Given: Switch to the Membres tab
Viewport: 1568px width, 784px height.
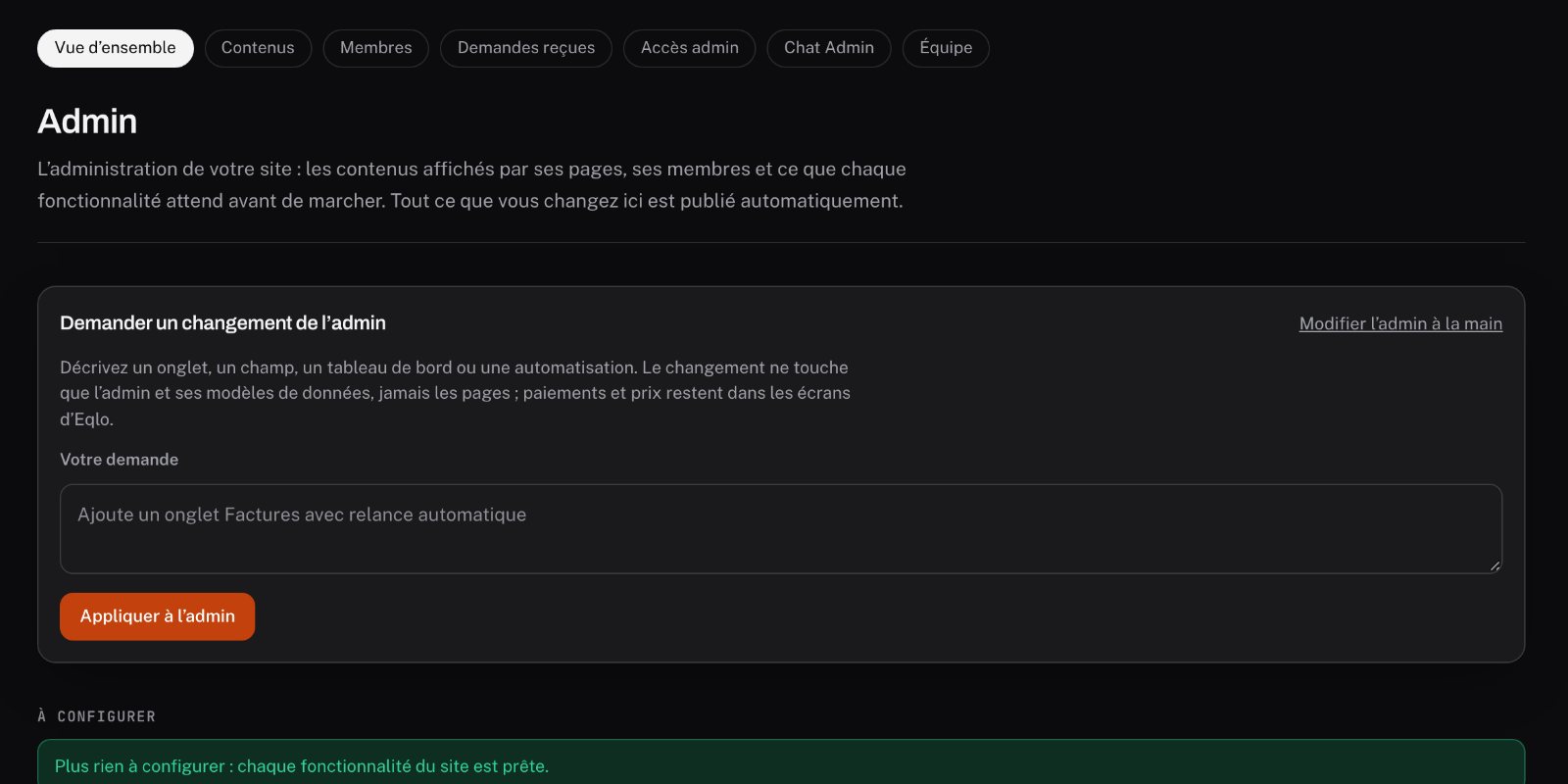Looking at the screenshot, I should (376, 48).
